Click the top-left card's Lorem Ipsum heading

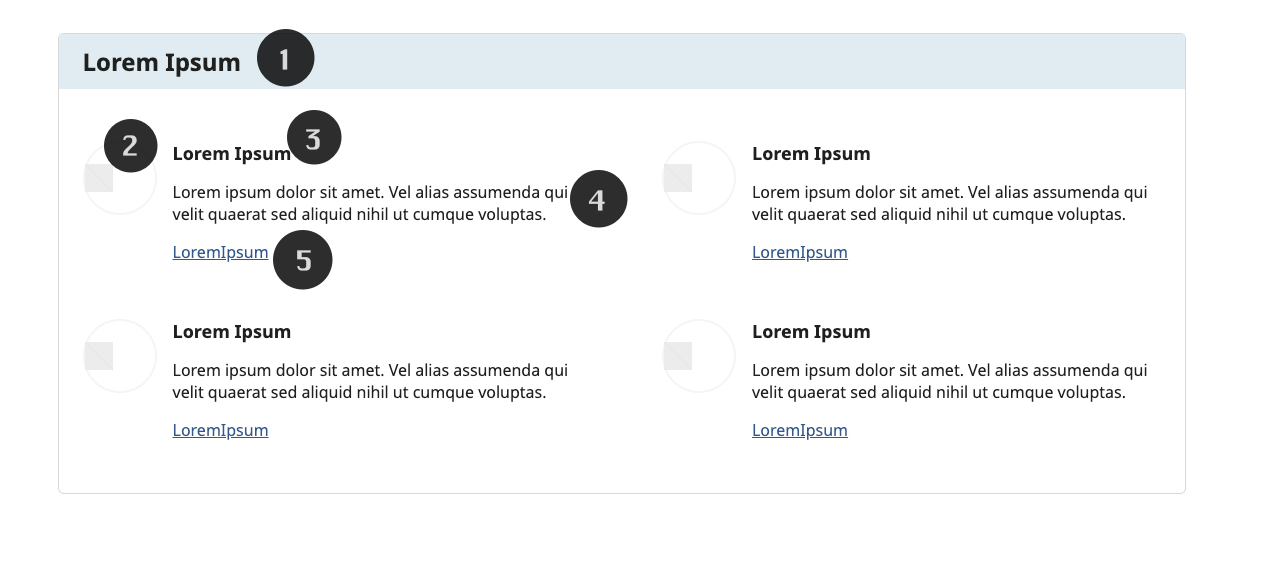232,154
